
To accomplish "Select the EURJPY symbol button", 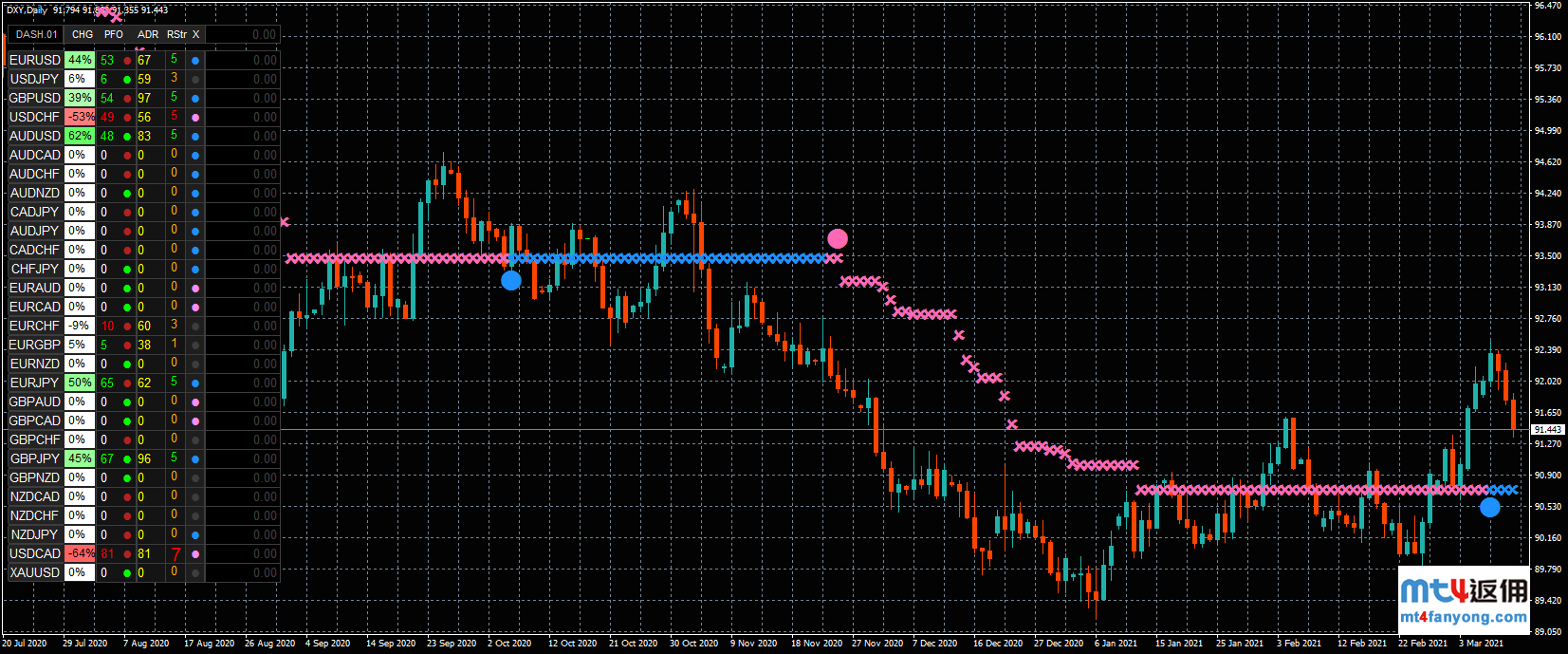I will [x=35, y=383].
